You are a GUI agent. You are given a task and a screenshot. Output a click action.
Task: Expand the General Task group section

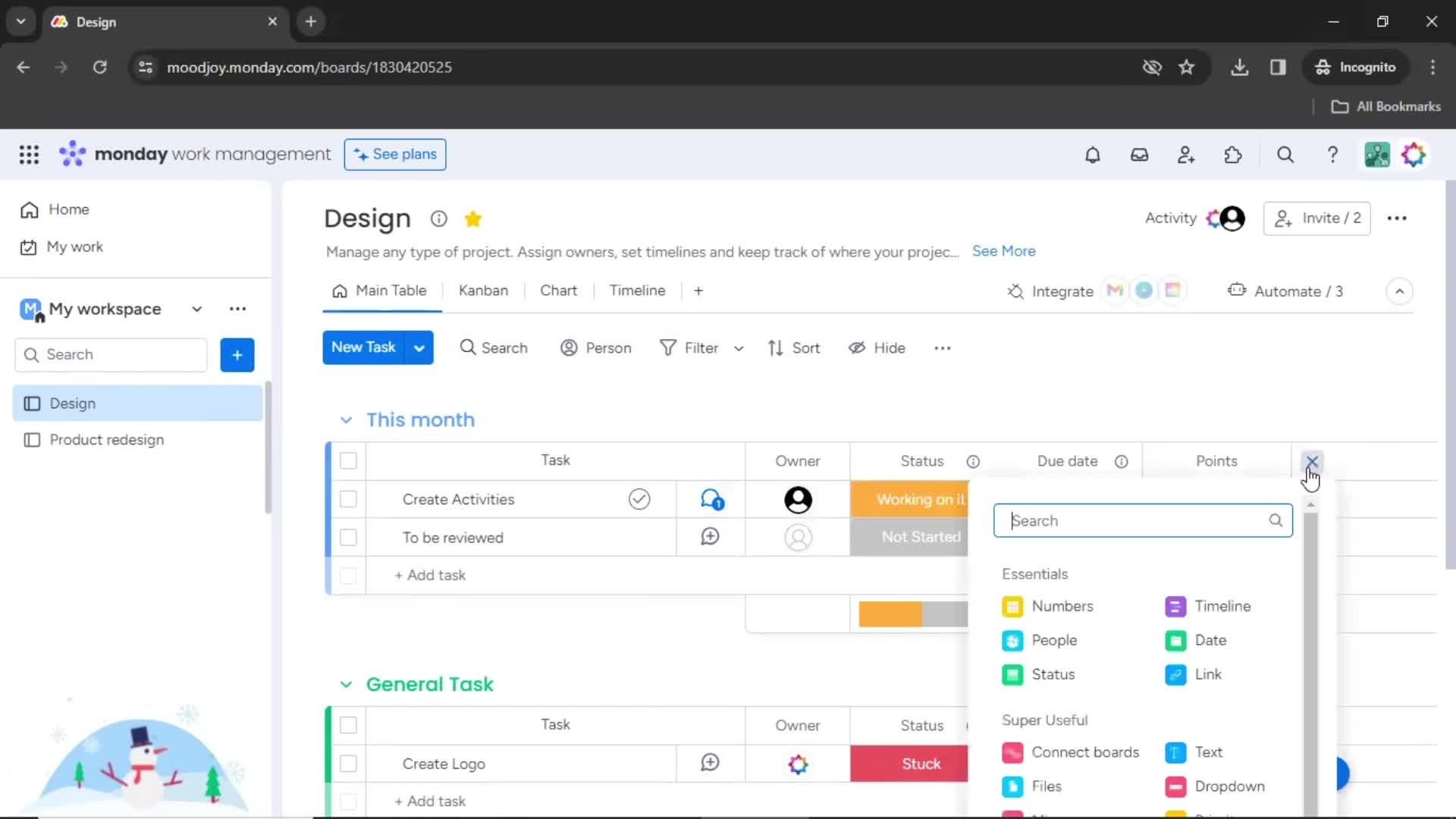(x=345, y=684)
